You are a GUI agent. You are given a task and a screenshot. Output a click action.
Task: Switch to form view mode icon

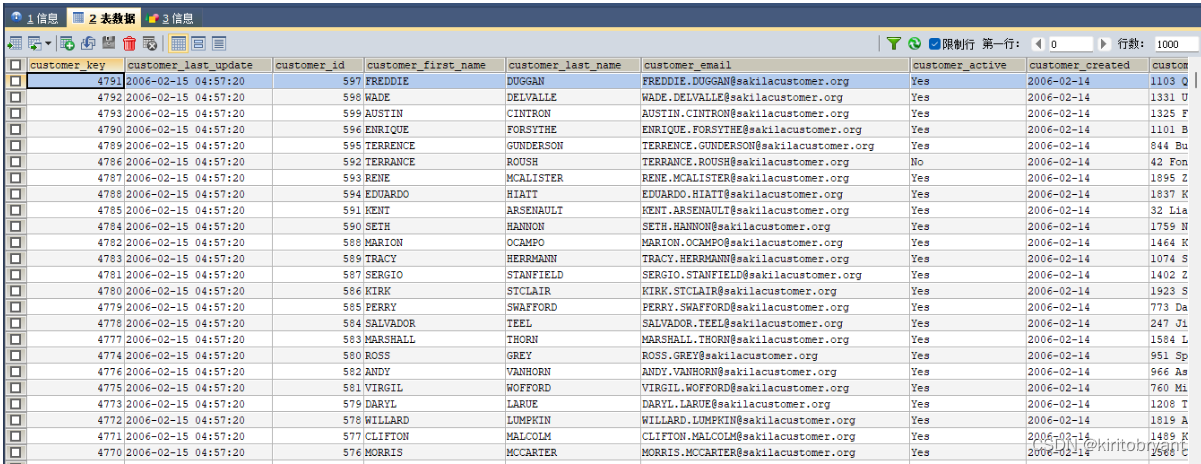tap(198, 43)
